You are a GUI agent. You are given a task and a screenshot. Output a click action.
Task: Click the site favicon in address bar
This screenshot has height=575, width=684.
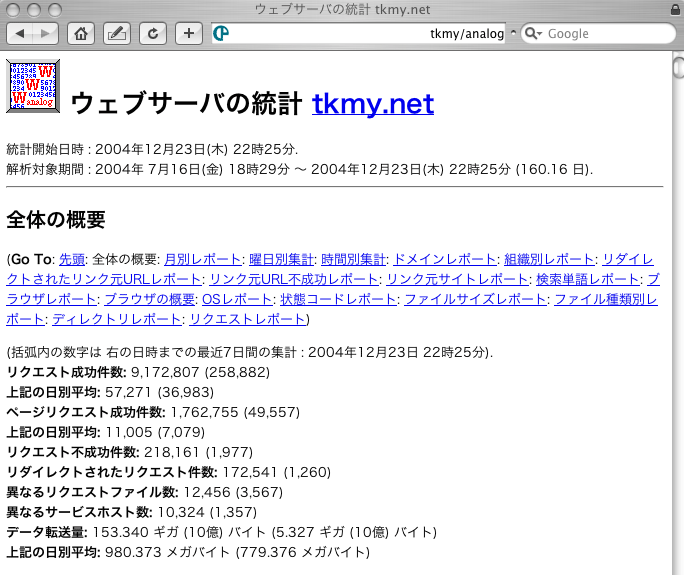pos(221,33)
